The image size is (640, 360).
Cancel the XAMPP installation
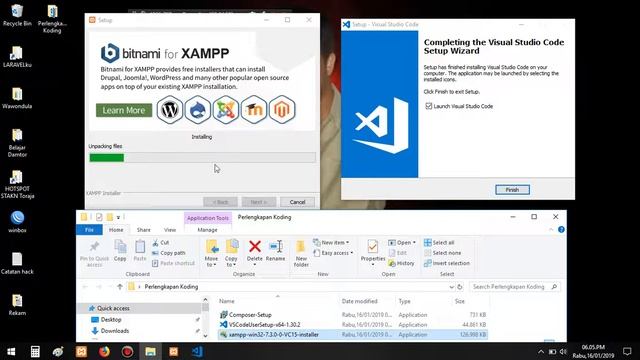click(297, 202)
